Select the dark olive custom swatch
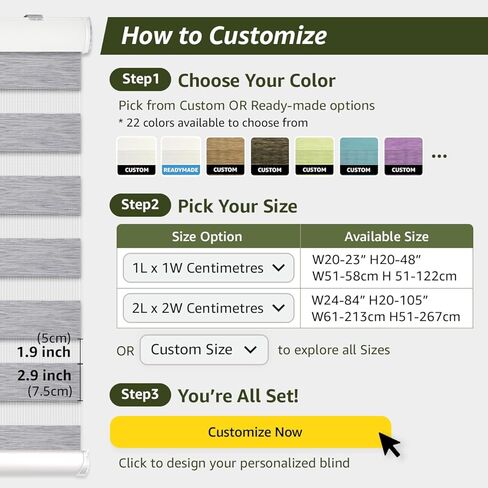Screen dimensions: 488x488 pos(270,156)
